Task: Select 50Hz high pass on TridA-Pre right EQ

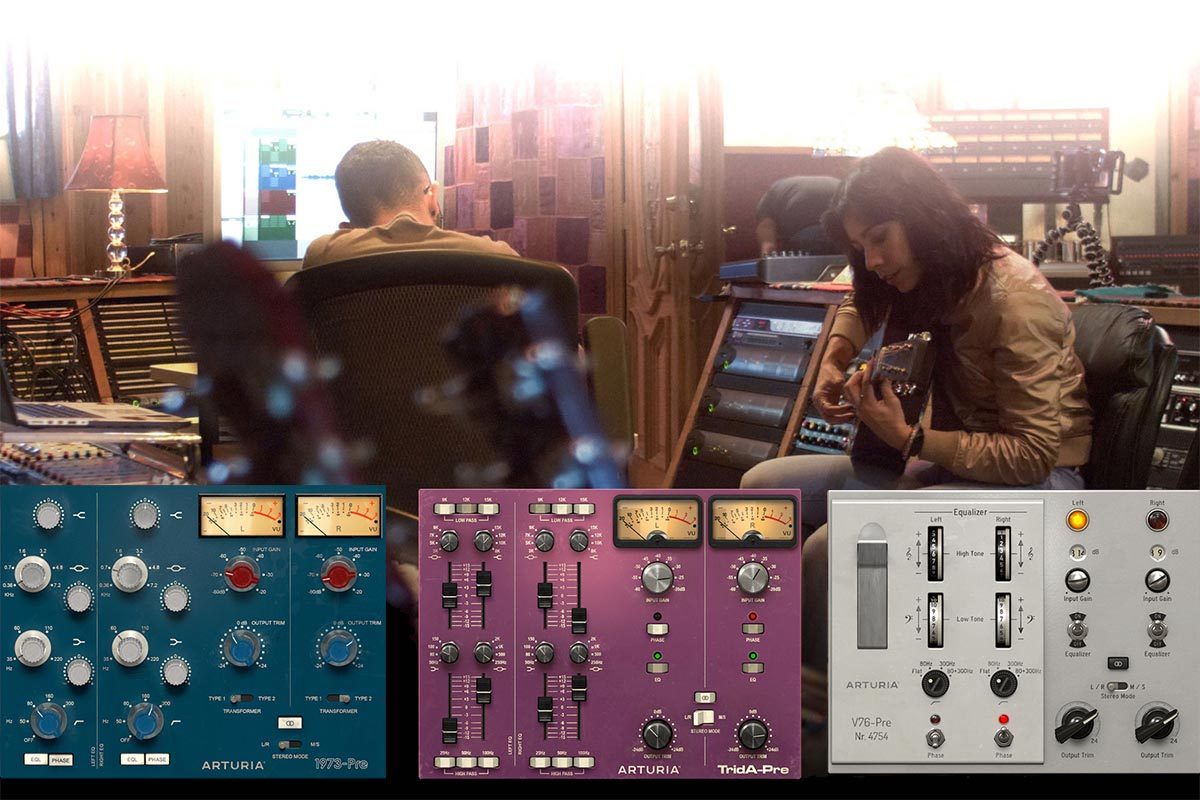Action: tap(562, 762)
